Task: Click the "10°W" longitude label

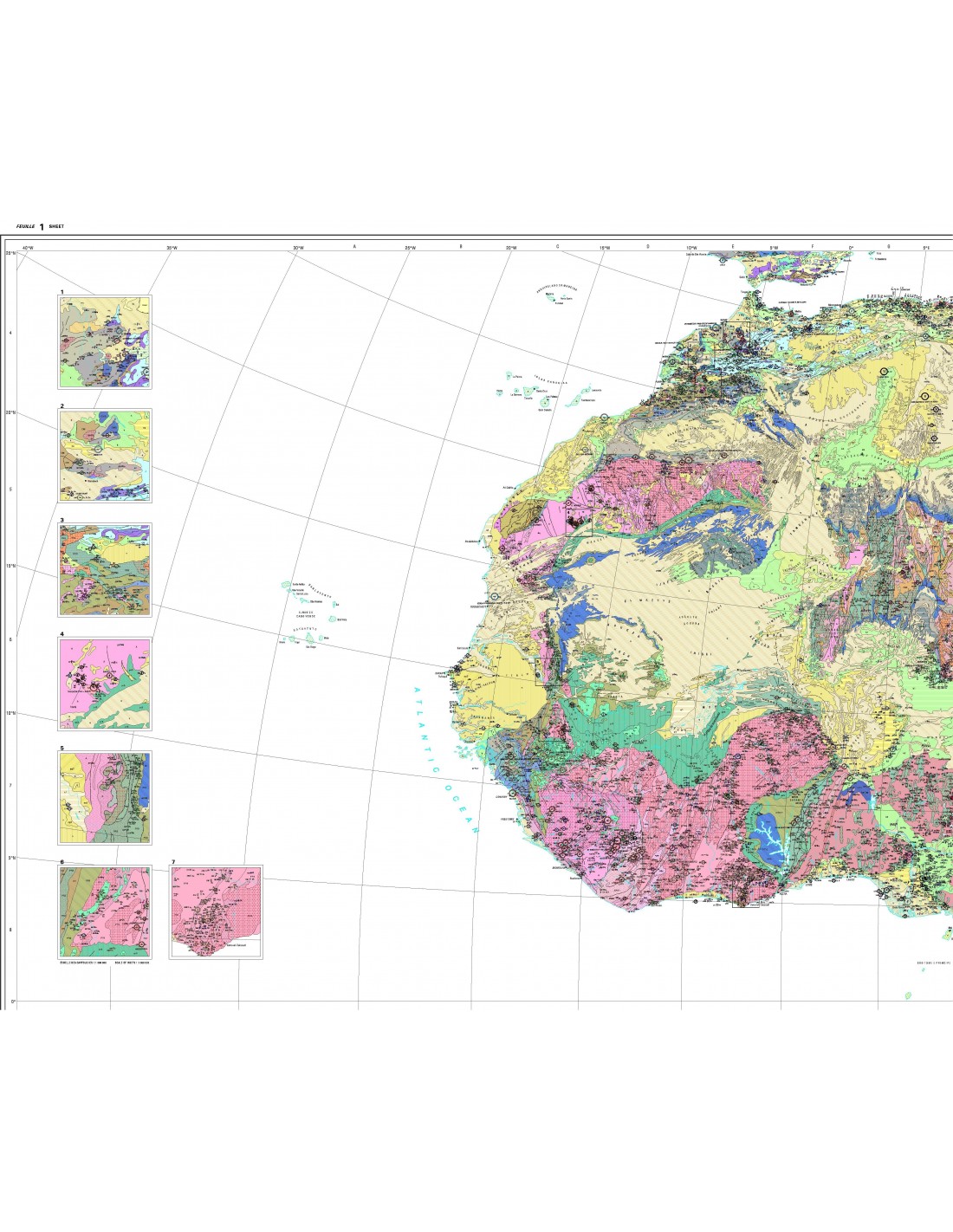Action: (x=691, y=249)
